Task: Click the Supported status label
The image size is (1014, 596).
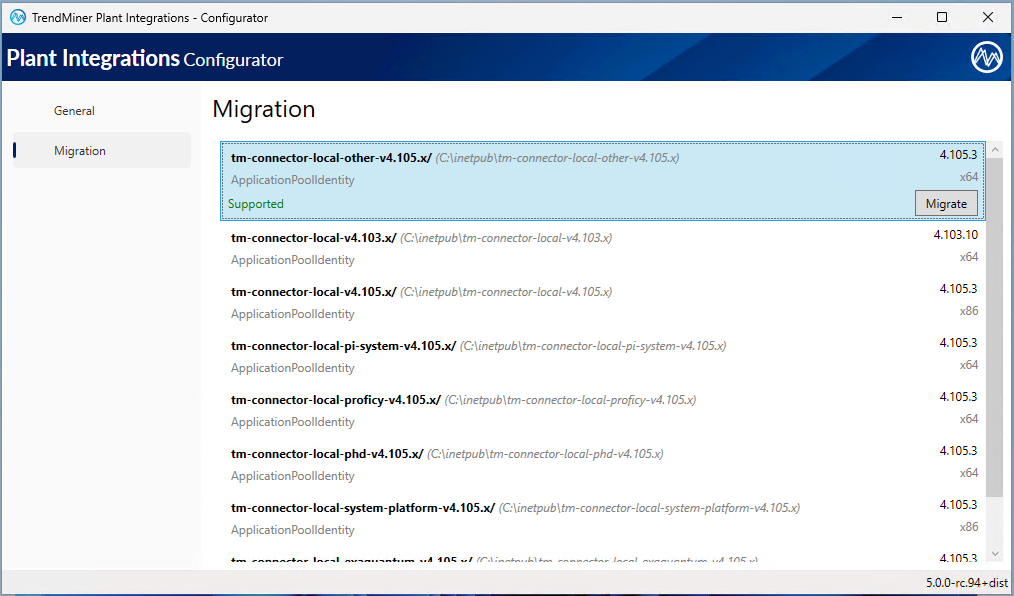Action: tap(255, 203)
